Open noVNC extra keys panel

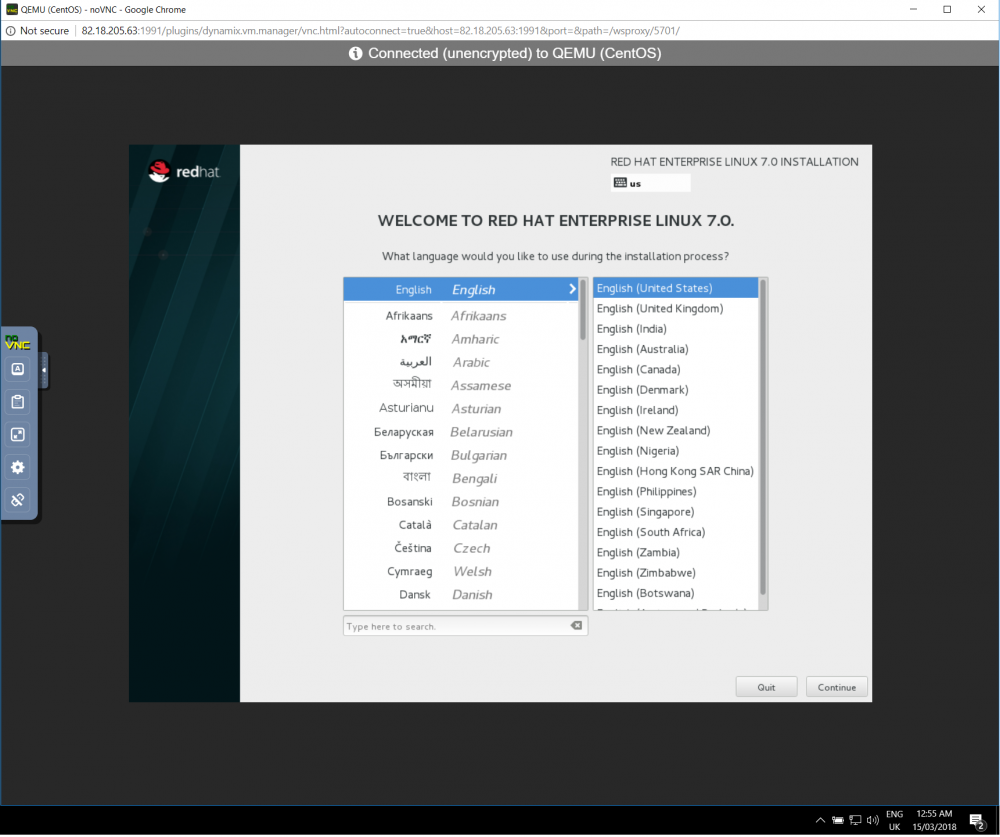pyautogui.click(x=18, y=369)
